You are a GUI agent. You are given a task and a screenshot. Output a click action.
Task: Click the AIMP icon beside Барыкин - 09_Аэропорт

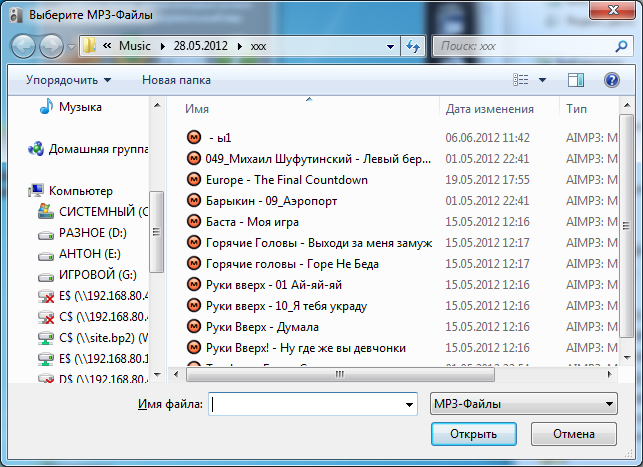(194, 200)
